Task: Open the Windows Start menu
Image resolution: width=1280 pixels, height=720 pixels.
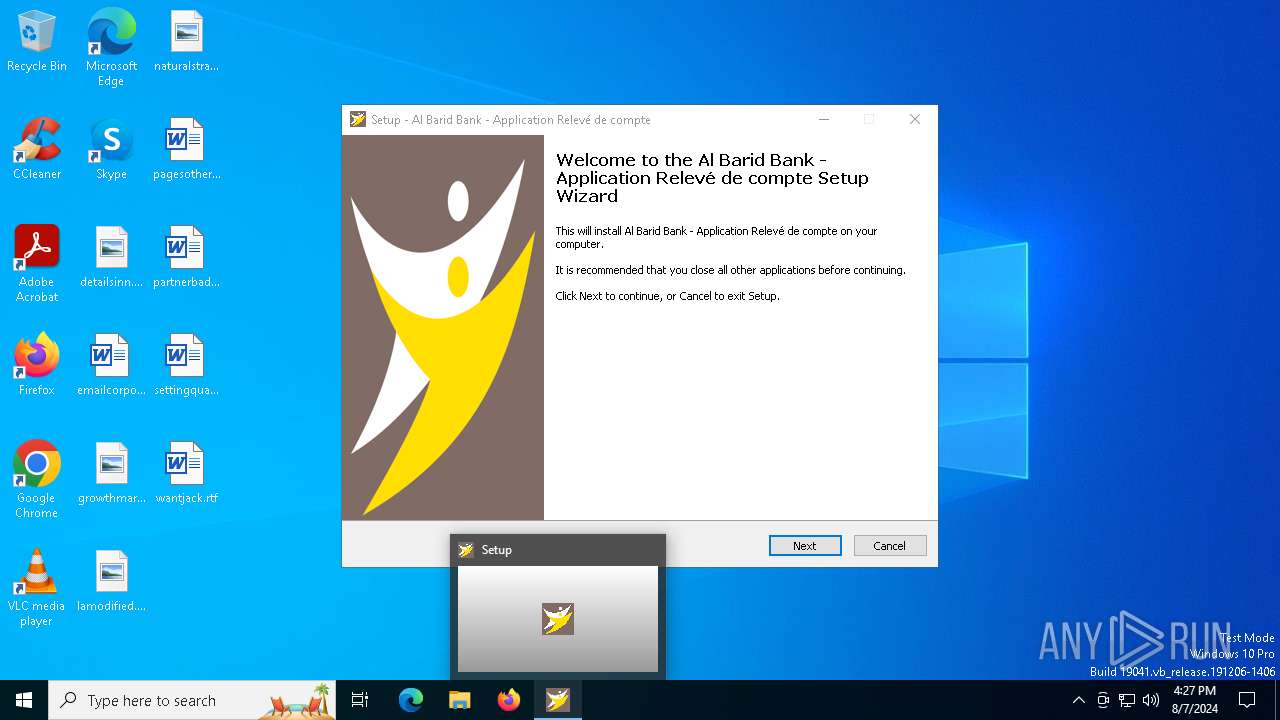Action: [24, 700]
